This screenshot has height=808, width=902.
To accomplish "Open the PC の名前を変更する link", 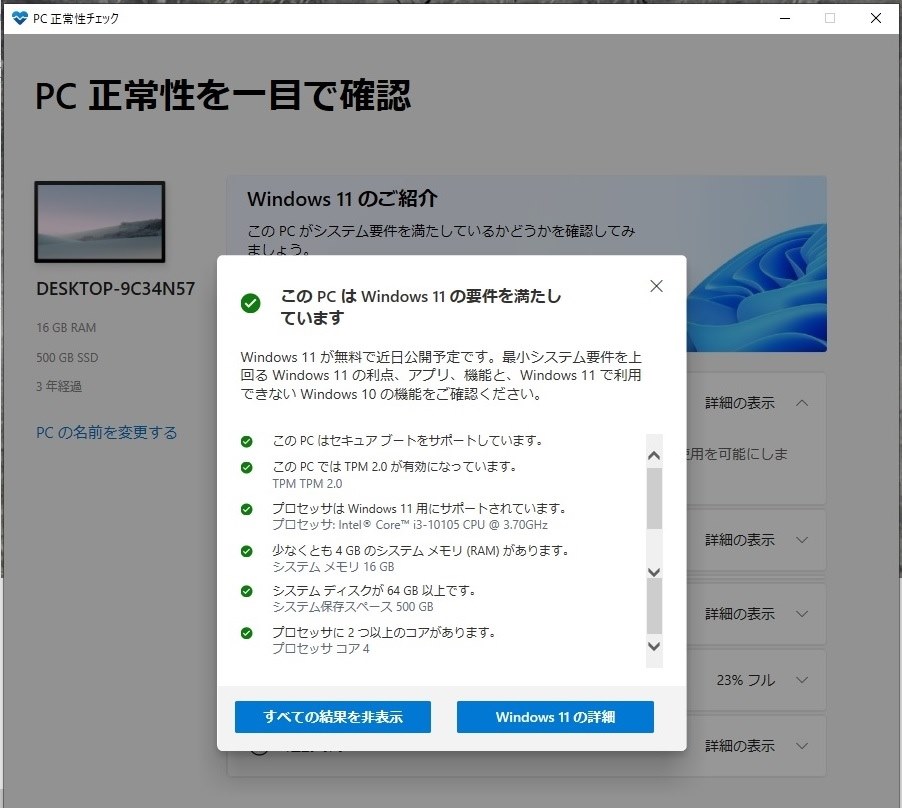I will pyautogui.click(x=107, y=432).
